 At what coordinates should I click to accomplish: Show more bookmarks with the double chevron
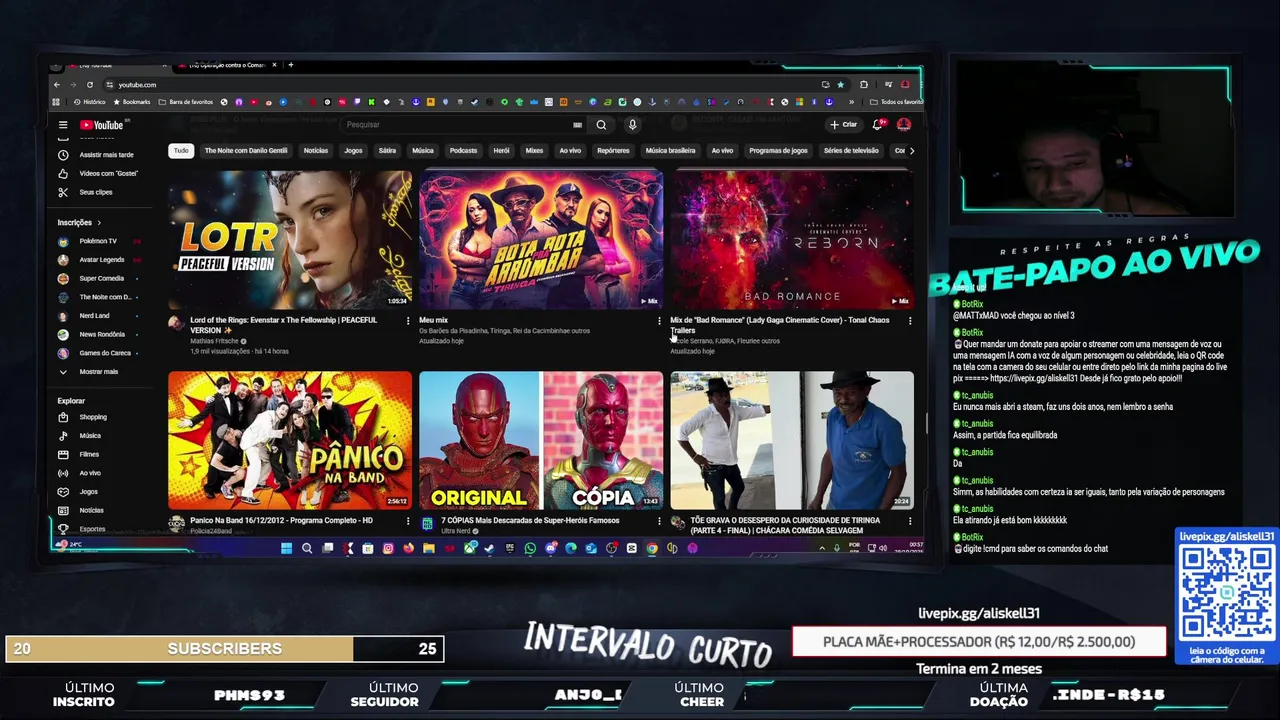[x=852, y=102]
